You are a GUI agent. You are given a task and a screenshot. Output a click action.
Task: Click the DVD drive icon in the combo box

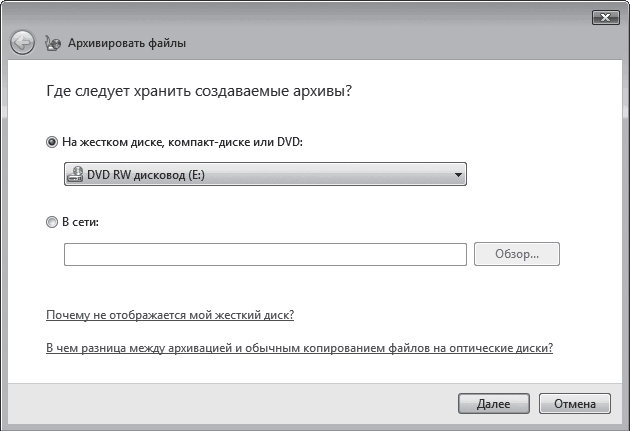[x=75, y=176]
